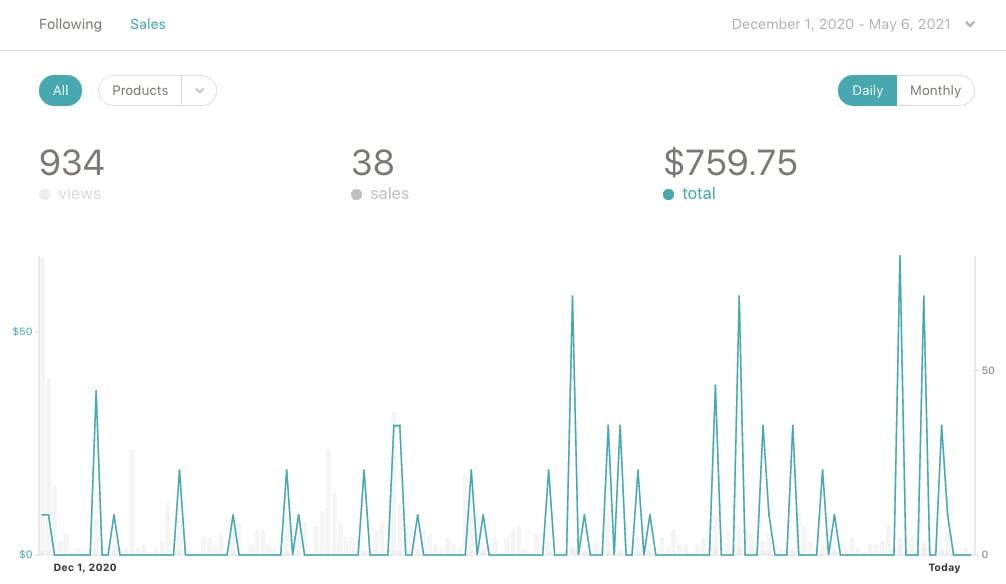Click the views label text
The height and width of the screenshot is (584, 1006).
coord(80,194)
